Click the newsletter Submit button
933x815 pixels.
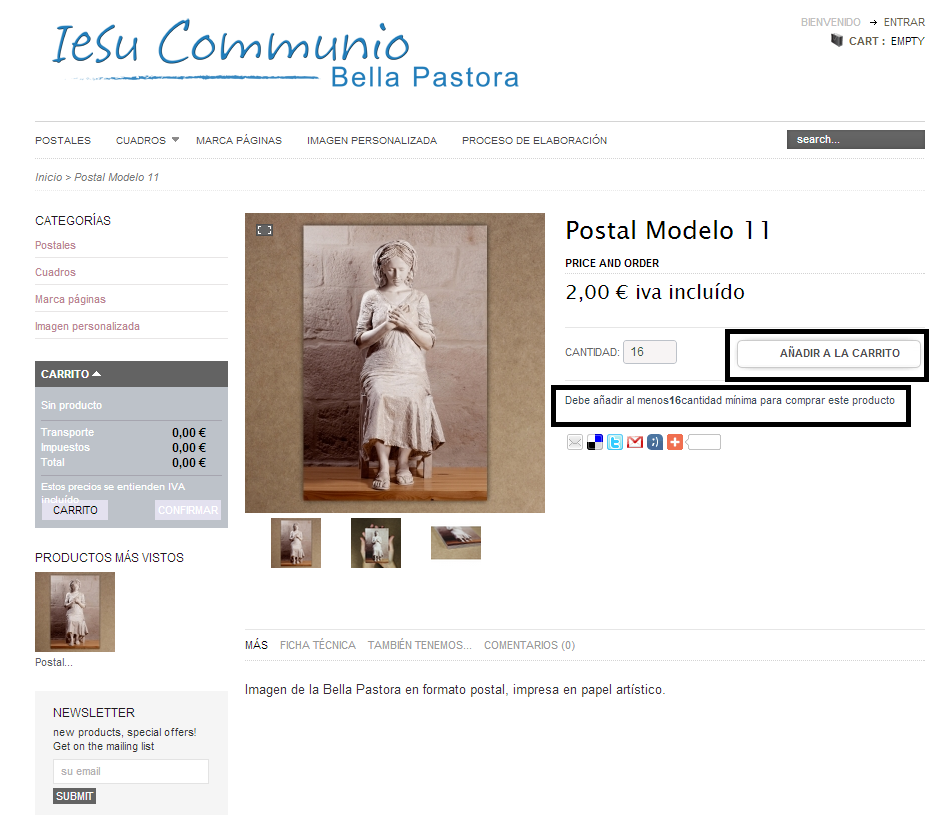pyautogui.click(x=74, y=796)
